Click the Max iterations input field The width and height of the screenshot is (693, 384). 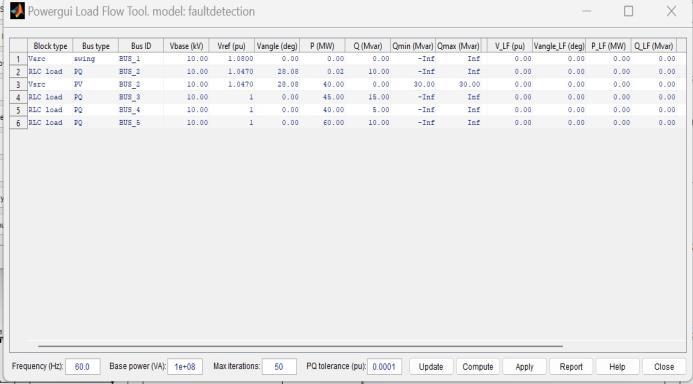coord(279,367)
